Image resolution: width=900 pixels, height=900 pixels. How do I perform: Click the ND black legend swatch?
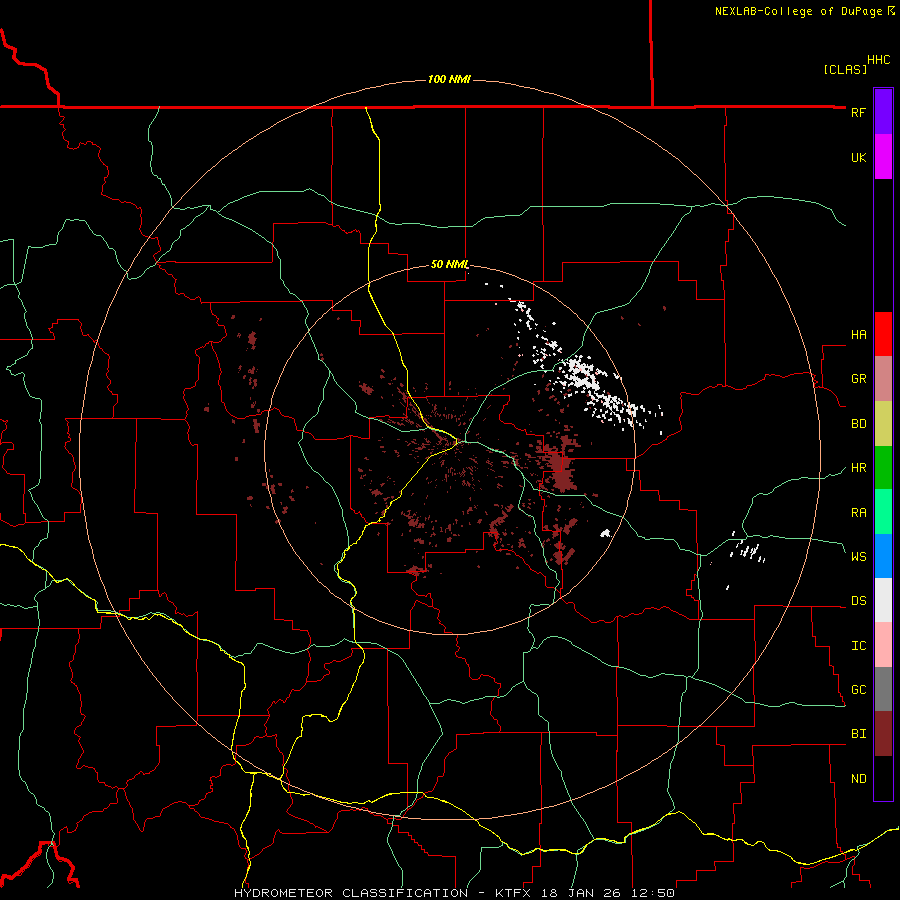883,778
